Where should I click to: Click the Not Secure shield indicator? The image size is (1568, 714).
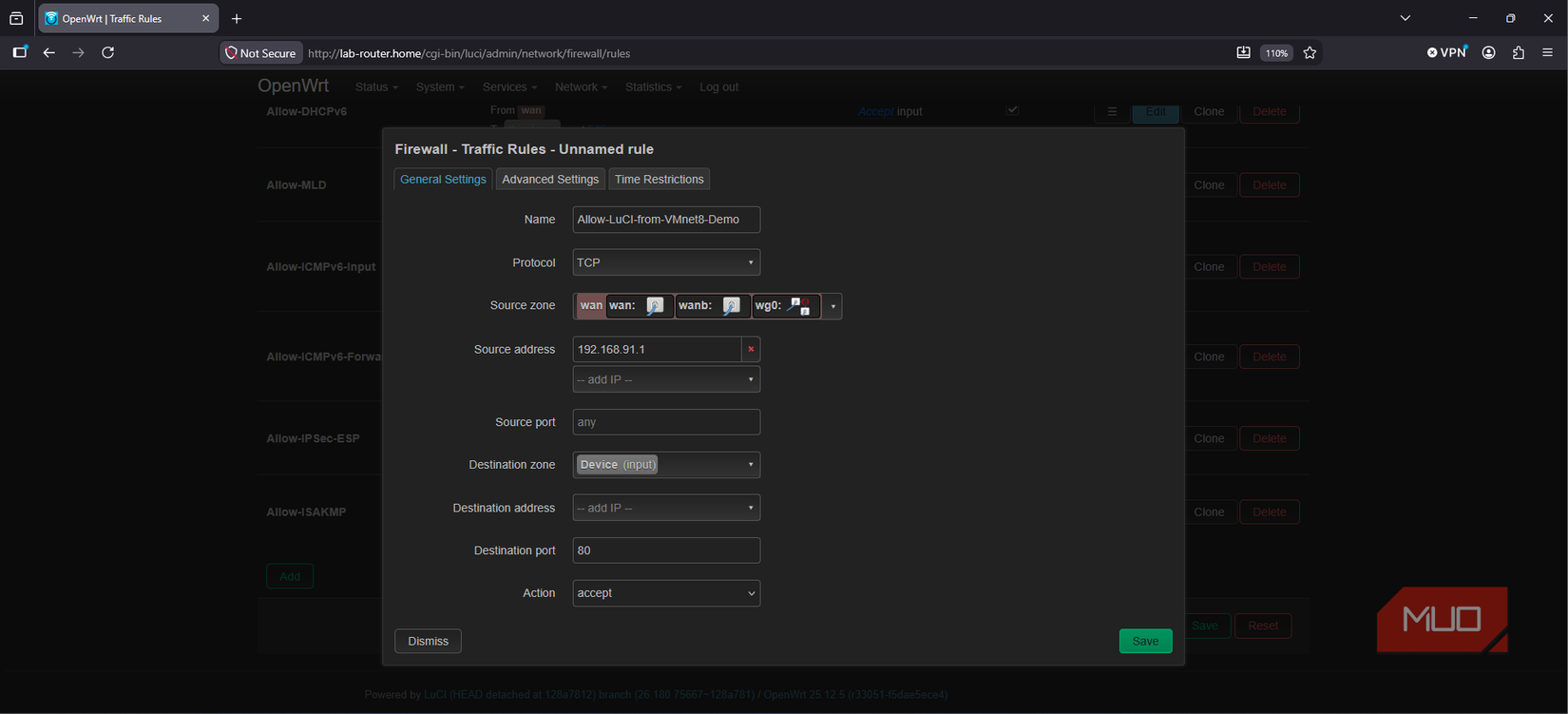(260, 53)
